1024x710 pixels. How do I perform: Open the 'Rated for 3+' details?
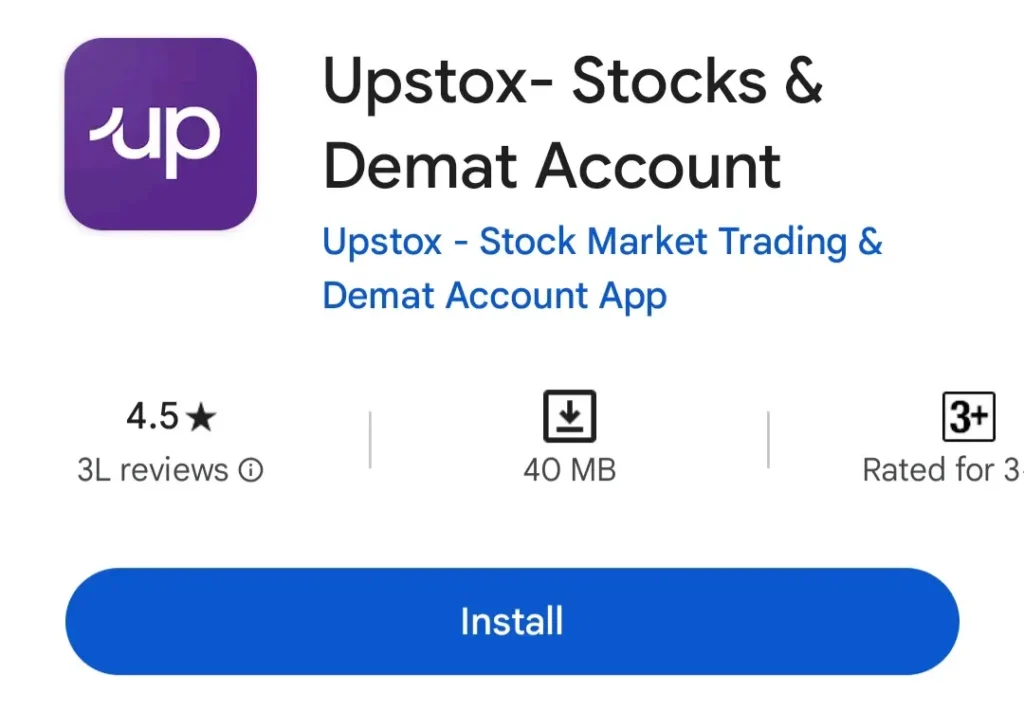pos(940,470)
